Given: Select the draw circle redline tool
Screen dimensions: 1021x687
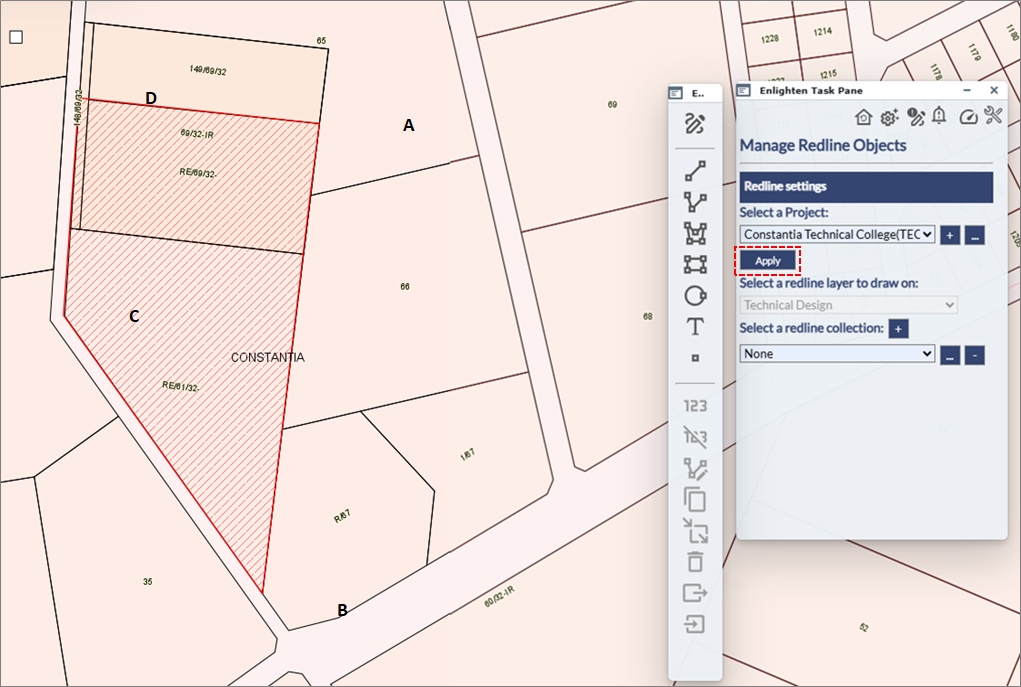Looking at the screenshot, I should tap(695, 296).
